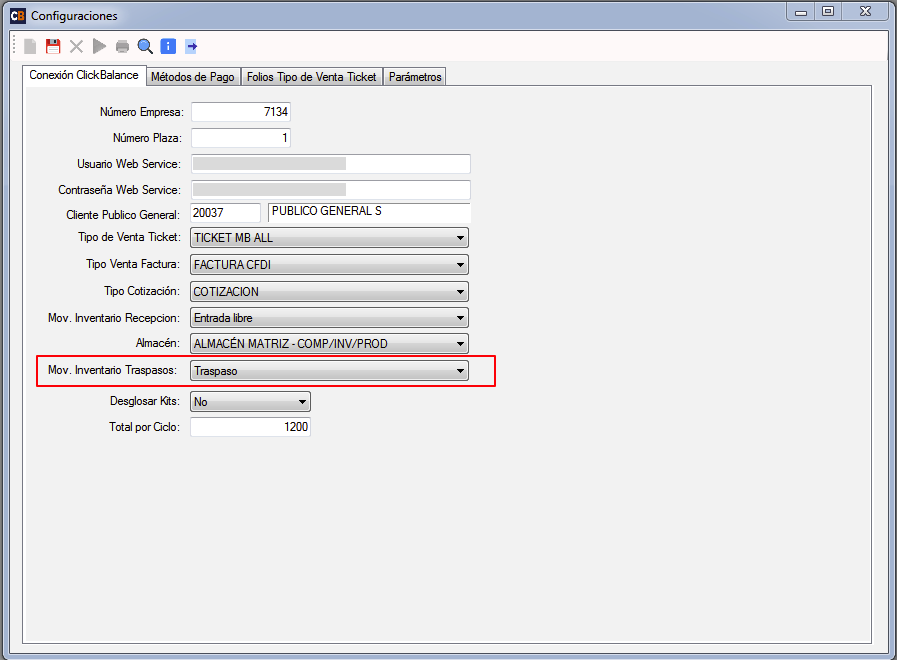Switch to the Métodos de Pago tab
Screen dimensions: 897x660
193,77
